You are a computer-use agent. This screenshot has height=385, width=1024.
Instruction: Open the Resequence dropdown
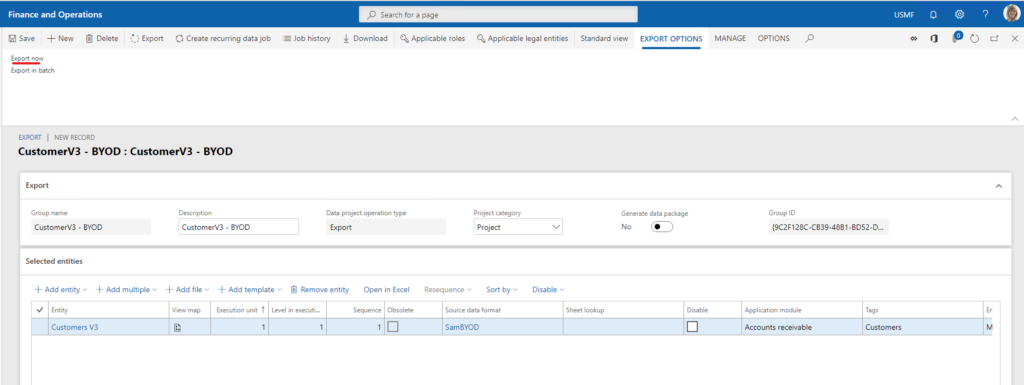click(x=447, y=289)
